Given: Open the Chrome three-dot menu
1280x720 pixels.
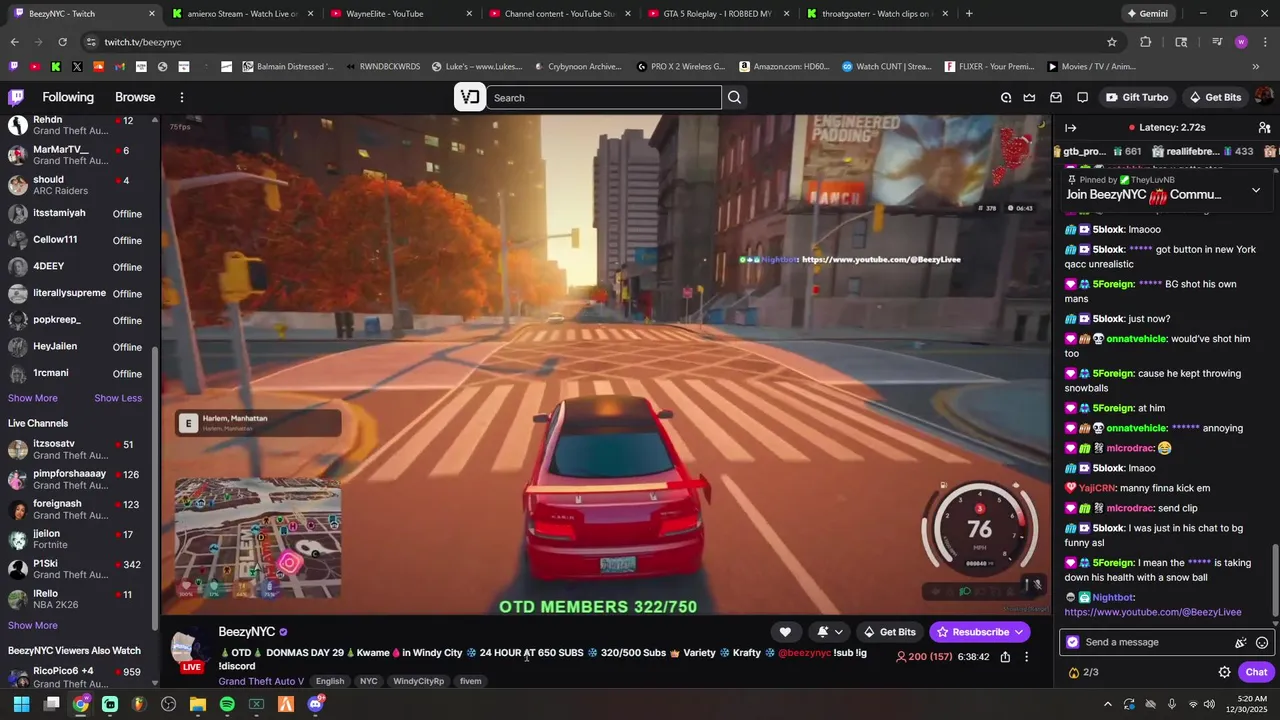Looking at the screenshot, I should pyautogui.click(x=1263, y=42).
